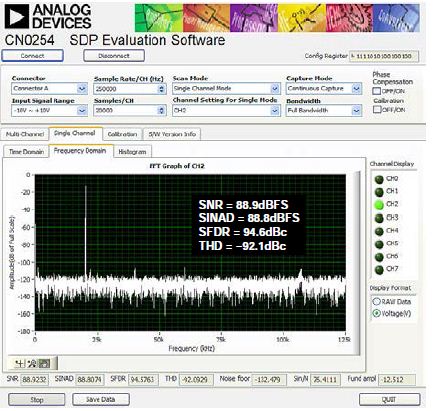436x411 pixels.
Task: Click the SFDR readout value field
Action: [143, 379]
